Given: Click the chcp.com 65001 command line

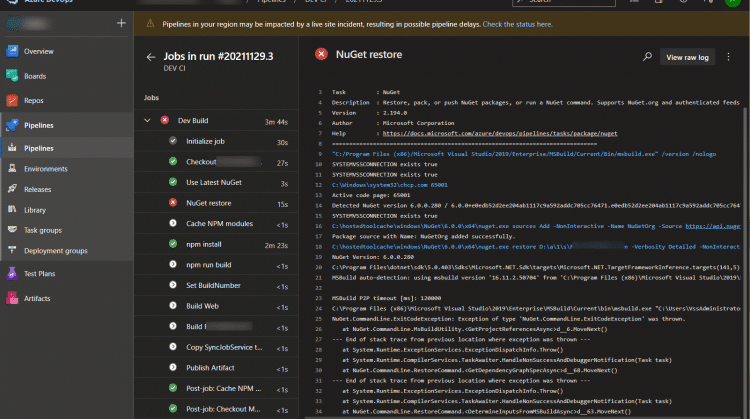Looking at the screenshot, I should click(390, 185).
